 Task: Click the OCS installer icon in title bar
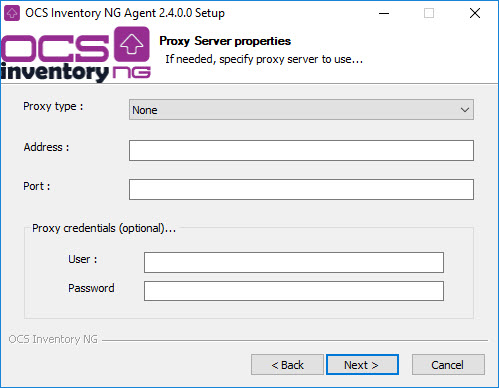tap(12, 13)
